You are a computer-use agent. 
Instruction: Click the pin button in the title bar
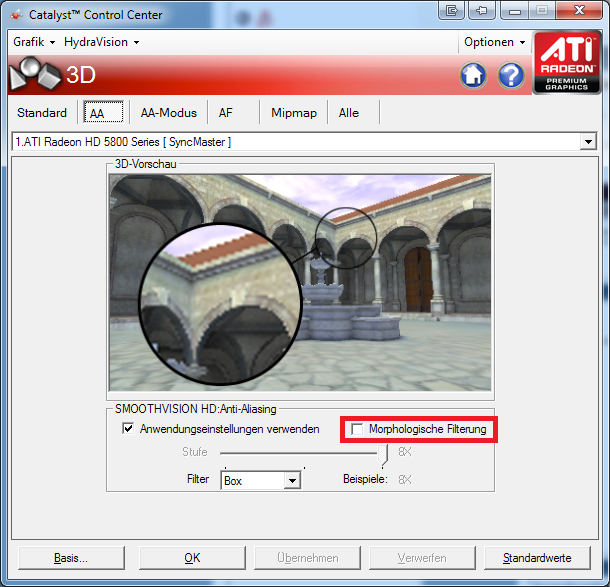coord(482,10)
